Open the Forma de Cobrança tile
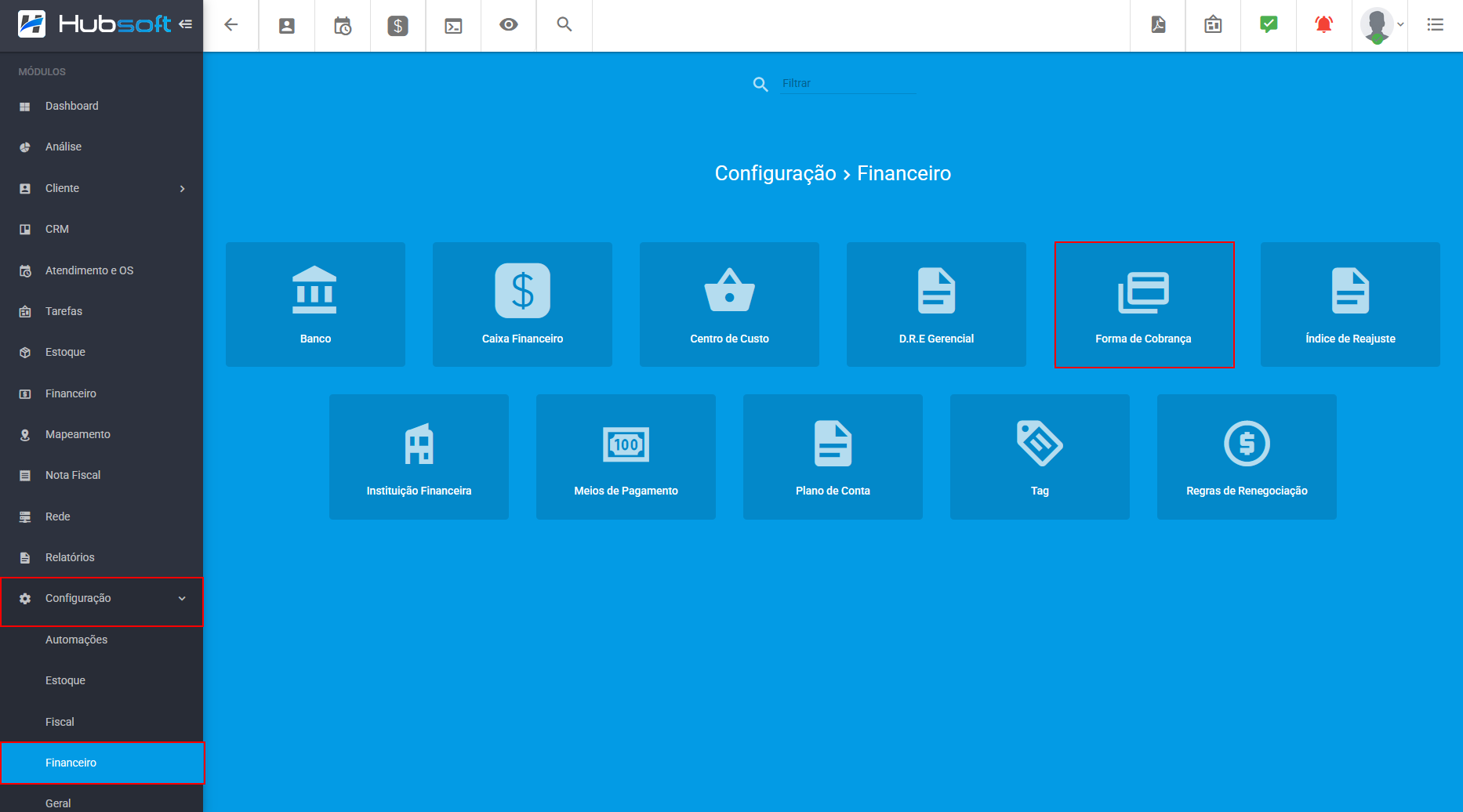Screen dimensions: 1463x812 [x=1144, y=305]
